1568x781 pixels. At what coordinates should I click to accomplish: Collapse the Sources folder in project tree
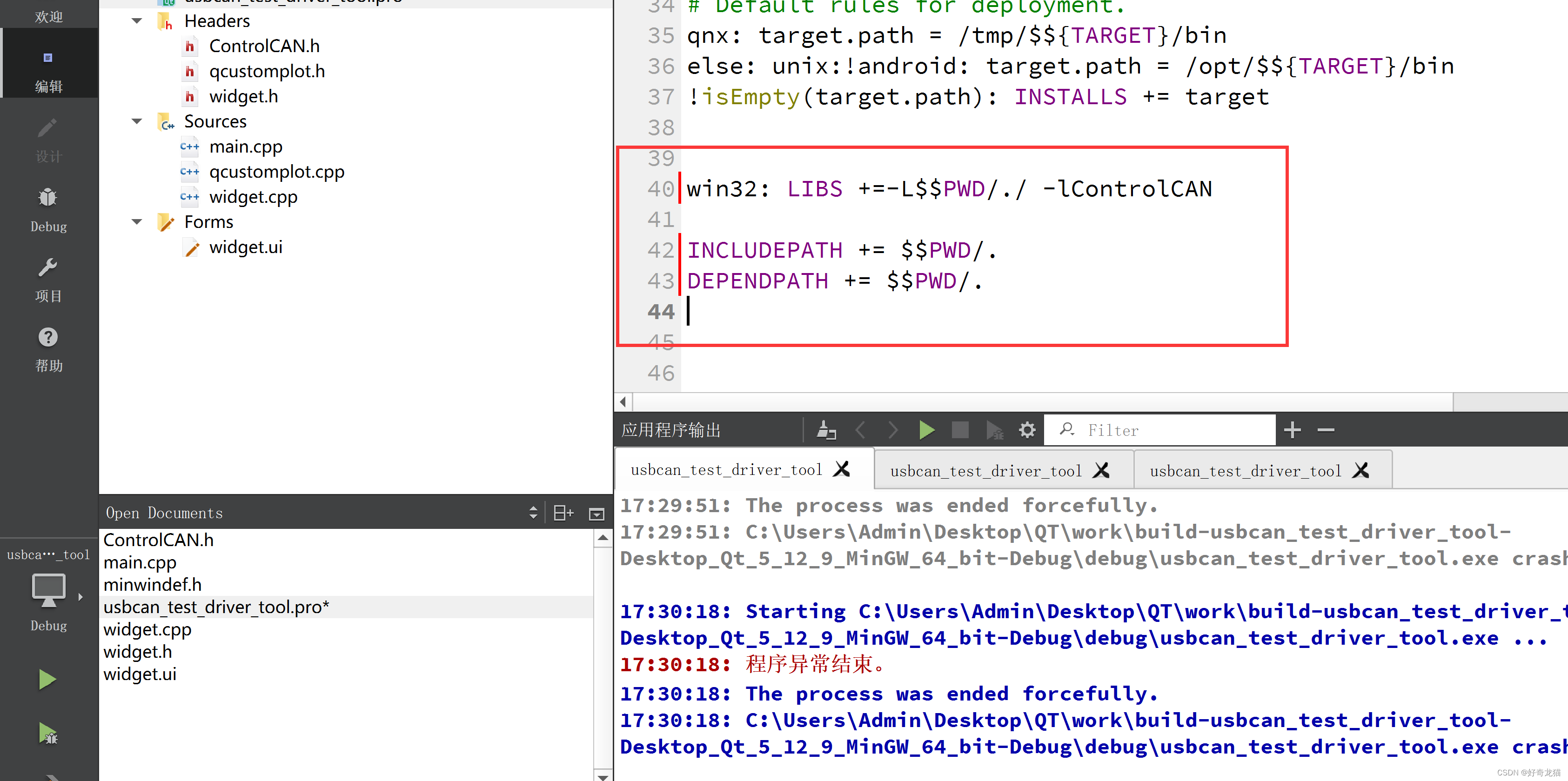click(137, 122)
